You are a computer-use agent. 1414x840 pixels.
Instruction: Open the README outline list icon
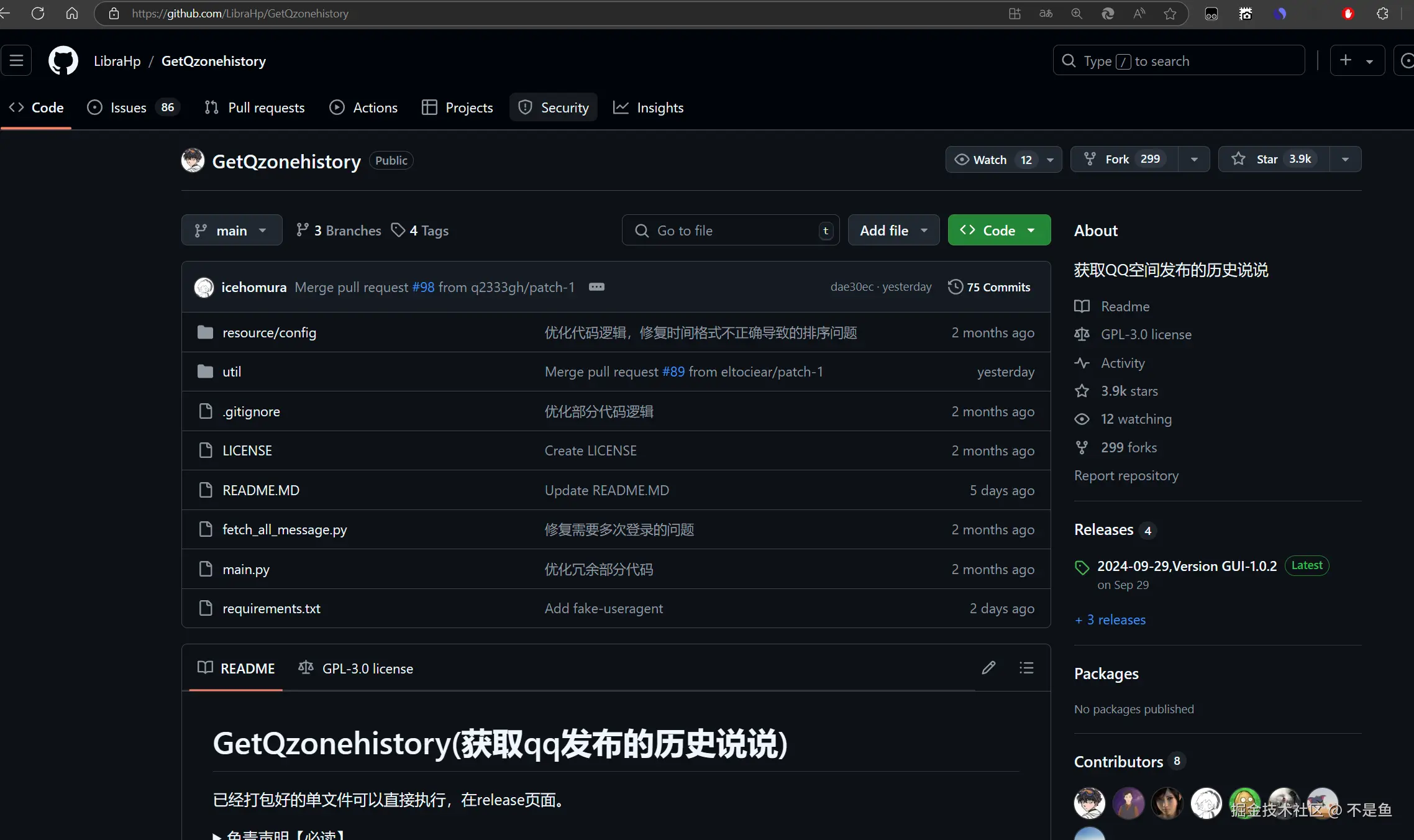(x=1026, y=668)
